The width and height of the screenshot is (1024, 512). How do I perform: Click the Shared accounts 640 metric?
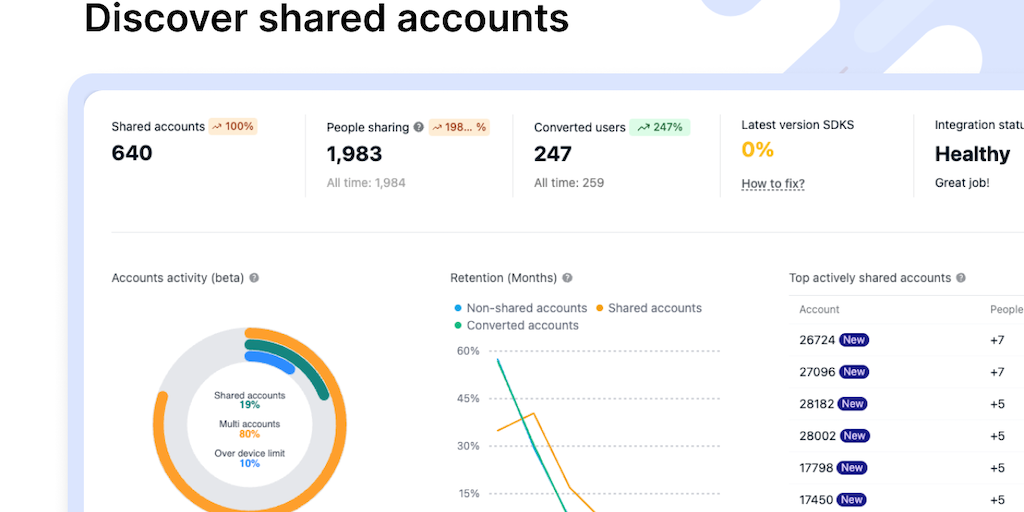click(132, 154)
